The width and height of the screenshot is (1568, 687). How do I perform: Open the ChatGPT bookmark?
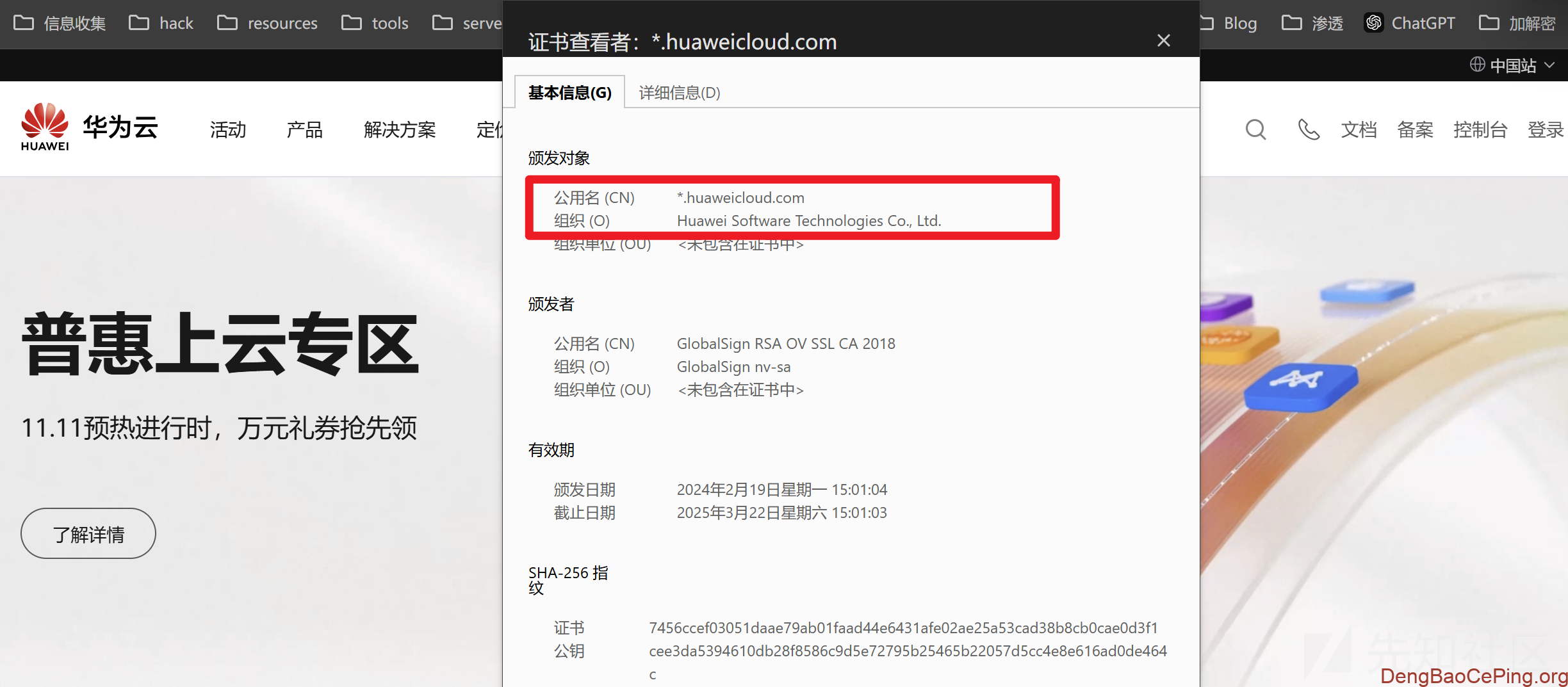coord(1410,24)
